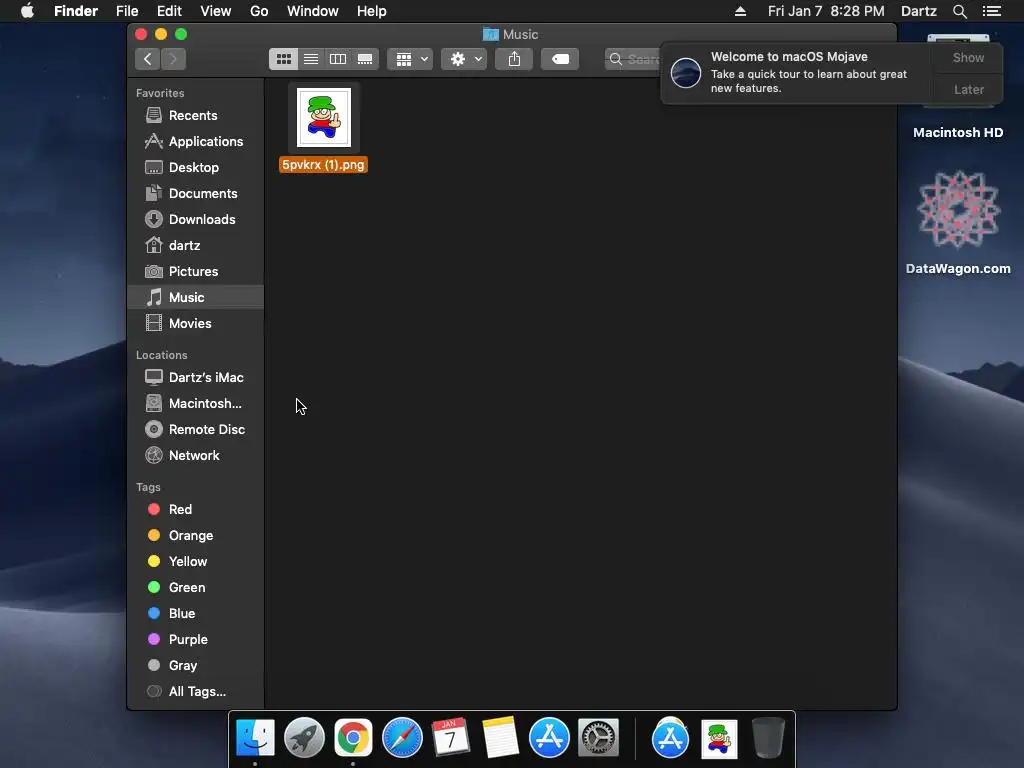The width and height of the screenshot is (1024, 768).
Task: Select Pictures in the sidebar
Action: pyautogui.click(x=195, y=271)
